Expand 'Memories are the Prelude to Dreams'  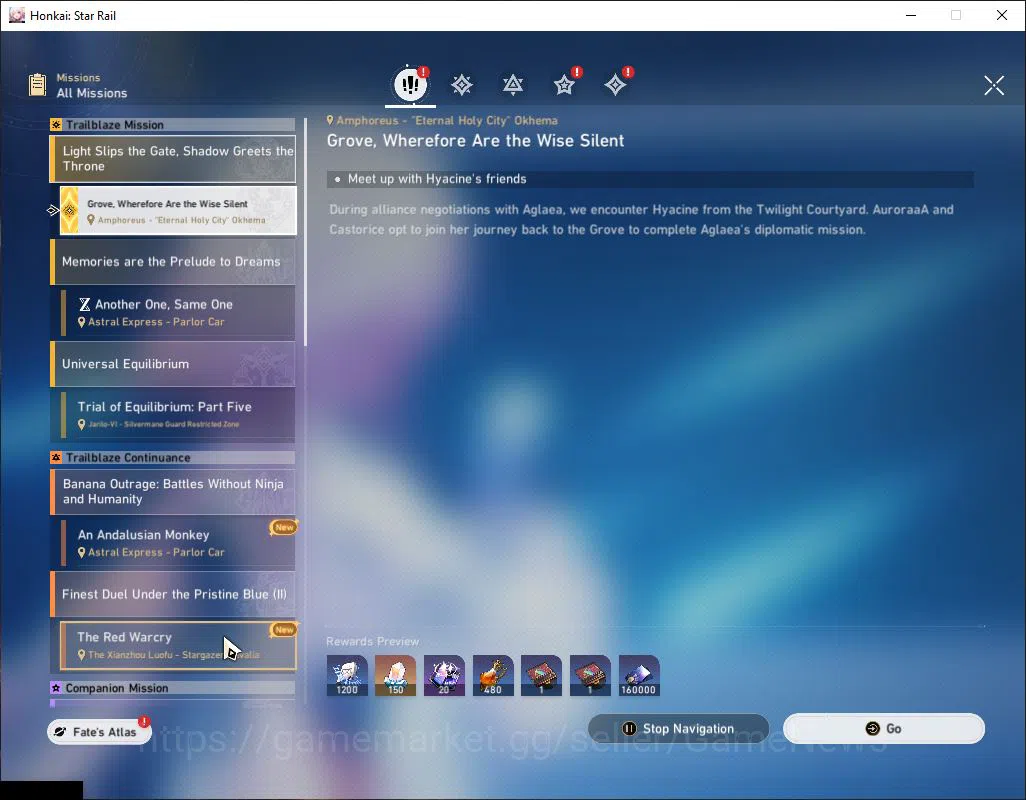click(x=173, y=262)
